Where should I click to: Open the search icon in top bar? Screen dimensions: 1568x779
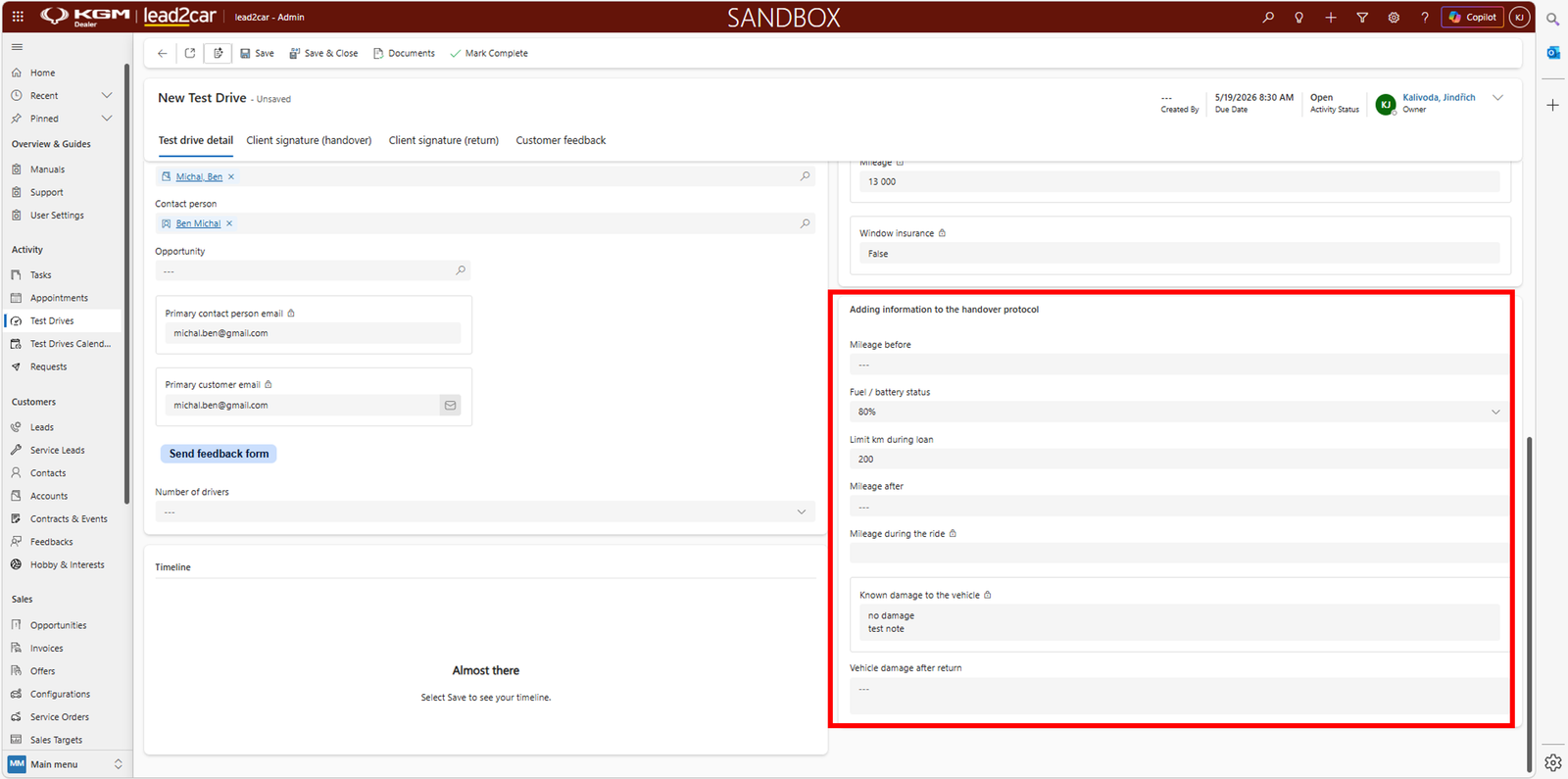pyautogui.click(x=1268, y=18)
